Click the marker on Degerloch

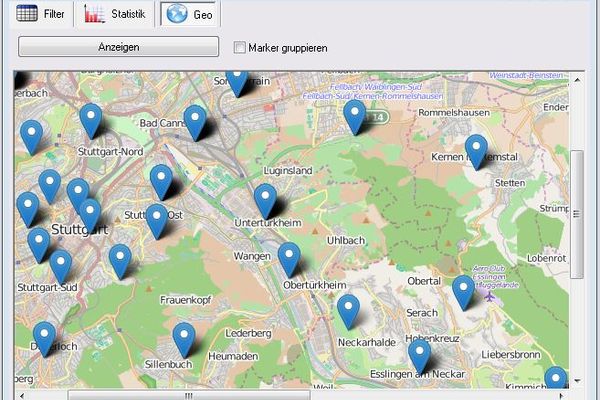[44, 339]
